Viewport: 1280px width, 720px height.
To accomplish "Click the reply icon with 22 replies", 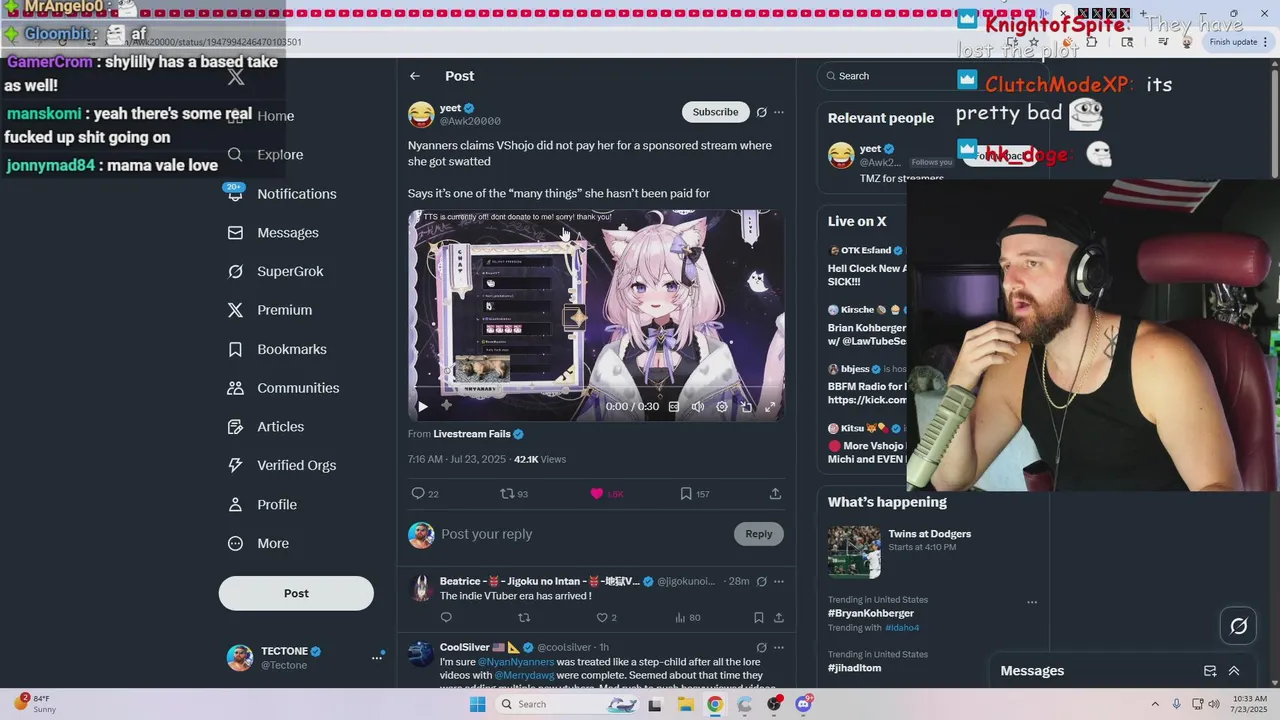I will (418, 494).
